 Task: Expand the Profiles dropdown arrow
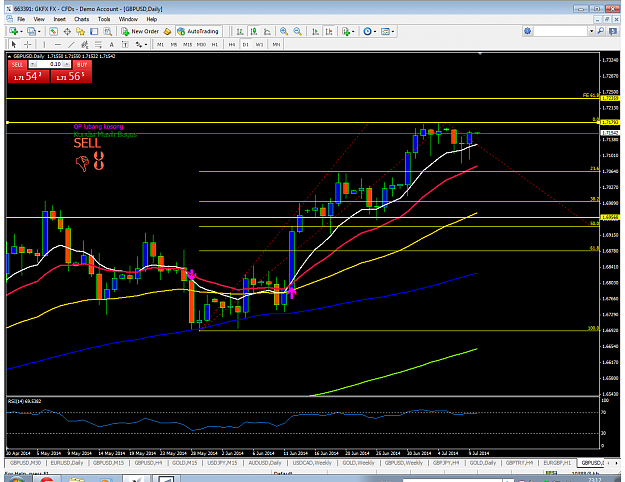click(39, 31)
